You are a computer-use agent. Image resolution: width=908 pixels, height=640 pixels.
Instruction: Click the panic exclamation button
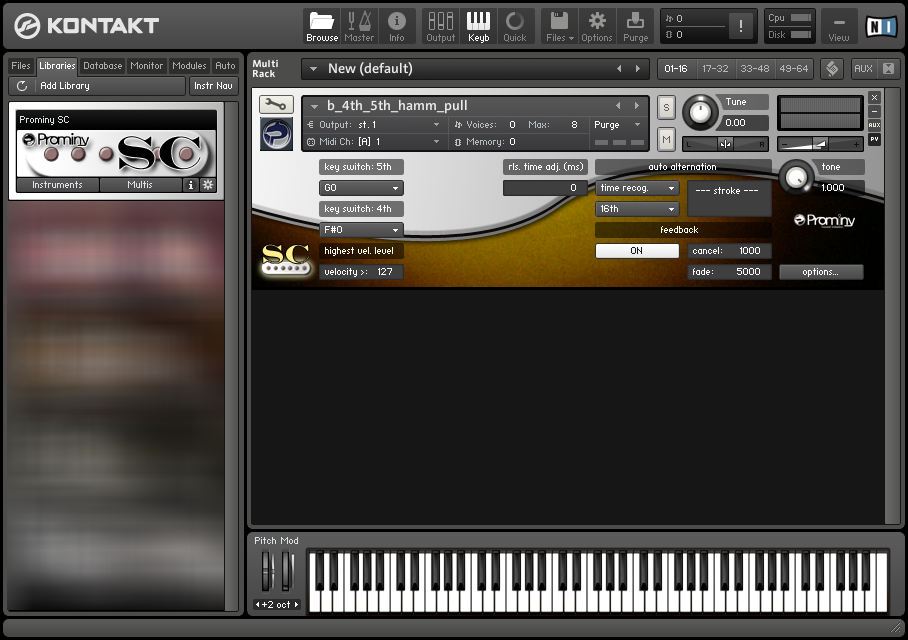741,26
